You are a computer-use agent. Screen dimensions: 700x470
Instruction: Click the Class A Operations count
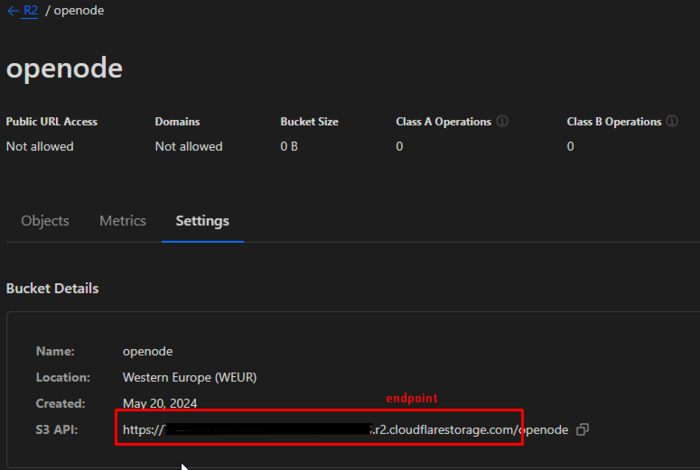pyautogui.click(x=399, y=147)
